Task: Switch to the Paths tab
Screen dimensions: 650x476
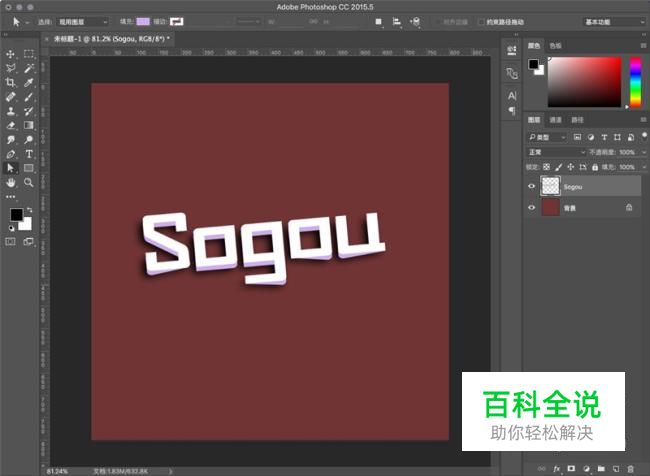Action: (577, 119)
